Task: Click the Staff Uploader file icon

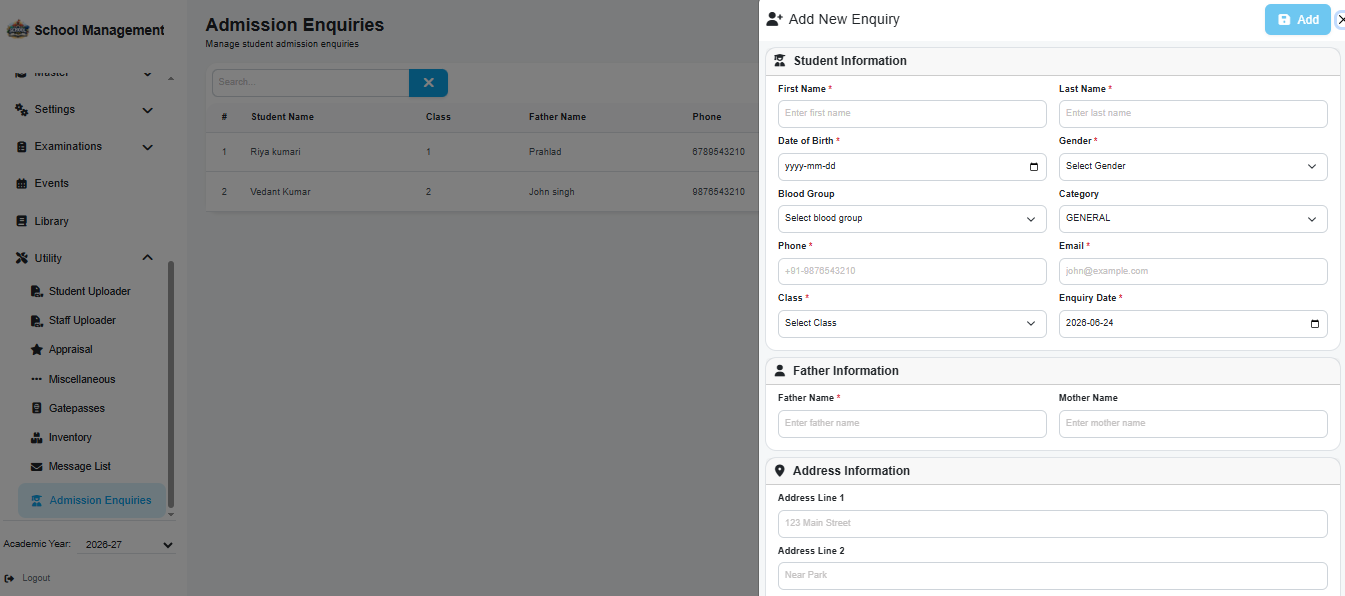Action: (37, 320)
